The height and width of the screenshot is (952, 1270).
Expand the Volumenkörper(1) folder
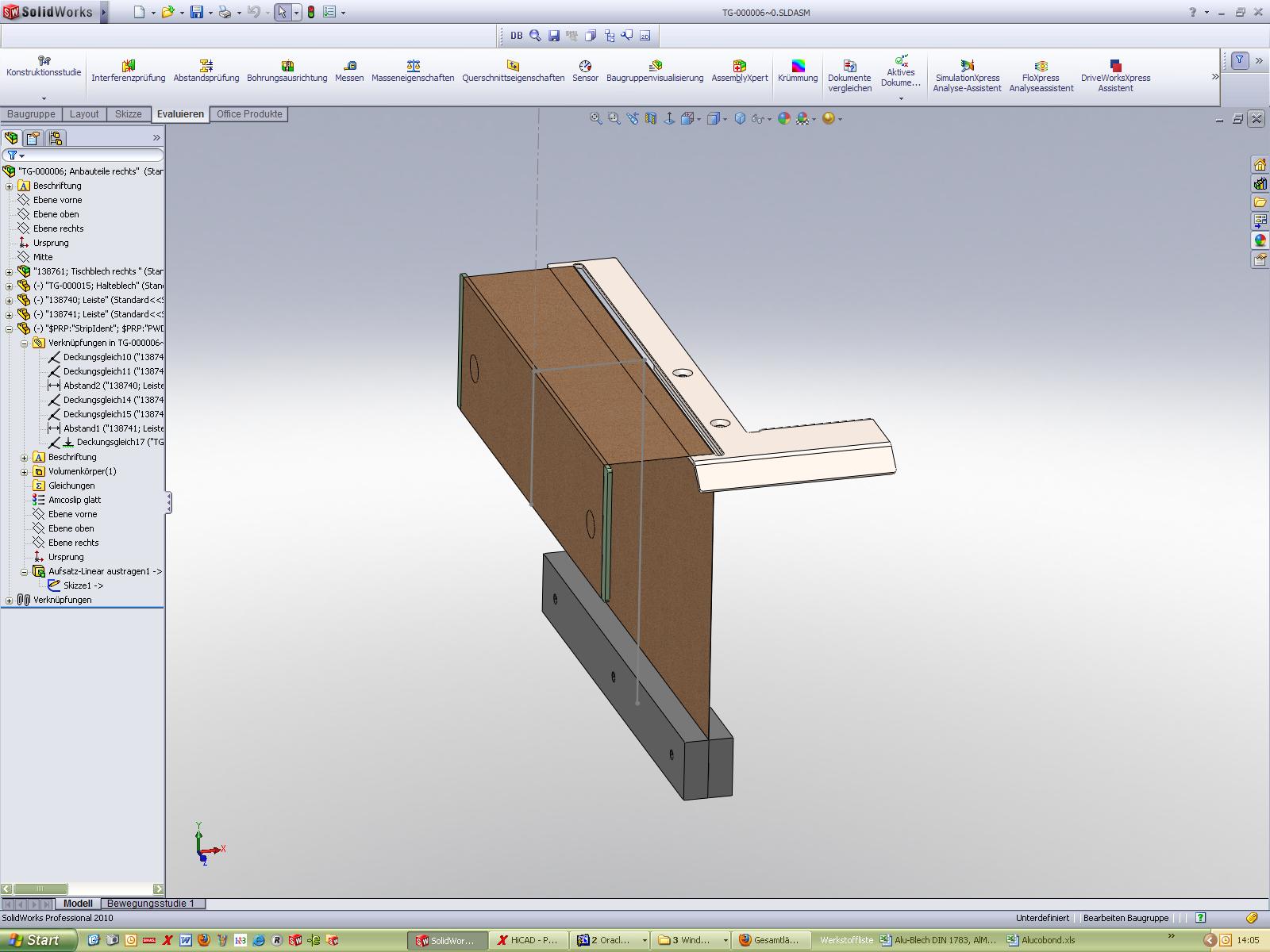click(25, 472)
